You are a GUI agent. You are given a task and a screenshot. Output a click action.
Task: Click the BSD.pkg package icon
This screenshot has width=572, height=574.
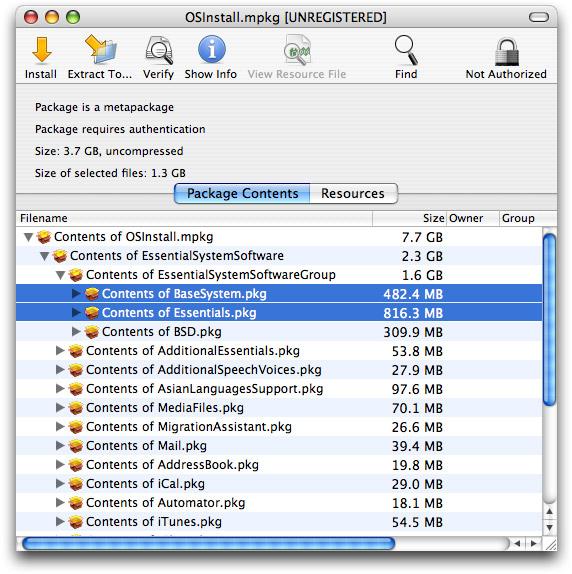92,332
